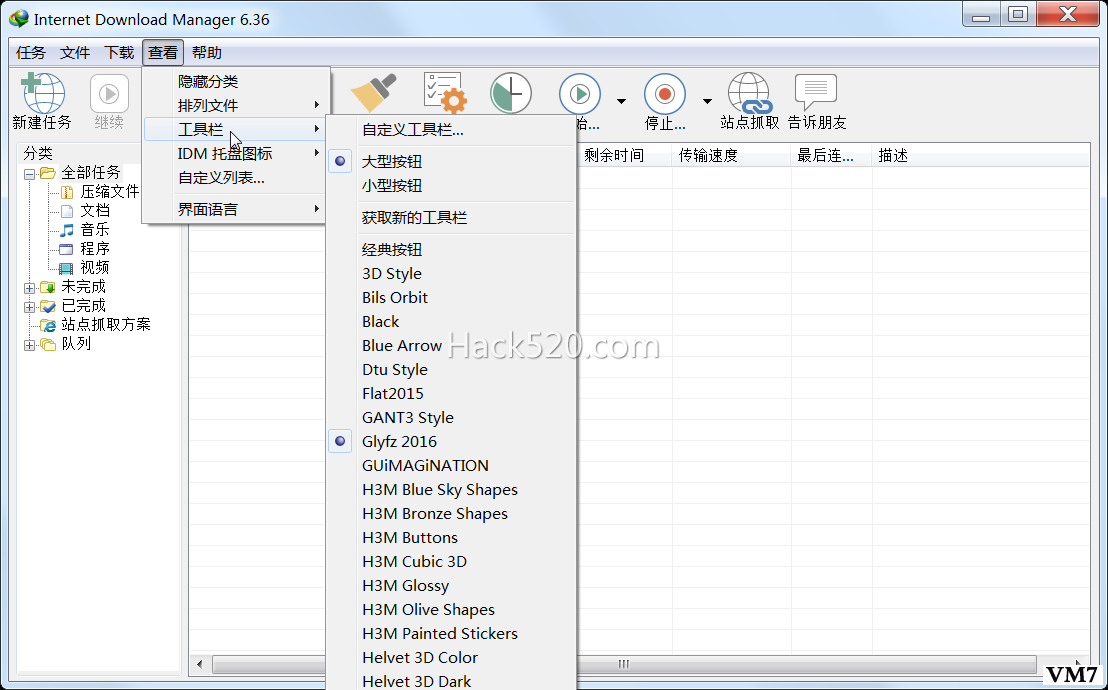Open the site grabber icon (站点抓取)
Viewport: 1108px width, 690px height.
(x=749, y=93)
